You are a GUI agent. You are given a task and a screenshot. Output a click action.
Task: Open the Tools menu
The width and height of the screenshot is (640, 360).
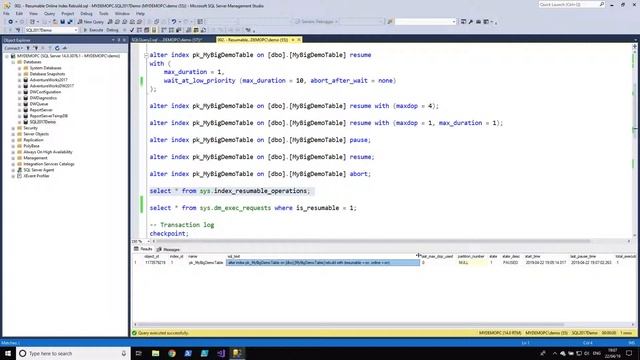(x=104, y=13)
